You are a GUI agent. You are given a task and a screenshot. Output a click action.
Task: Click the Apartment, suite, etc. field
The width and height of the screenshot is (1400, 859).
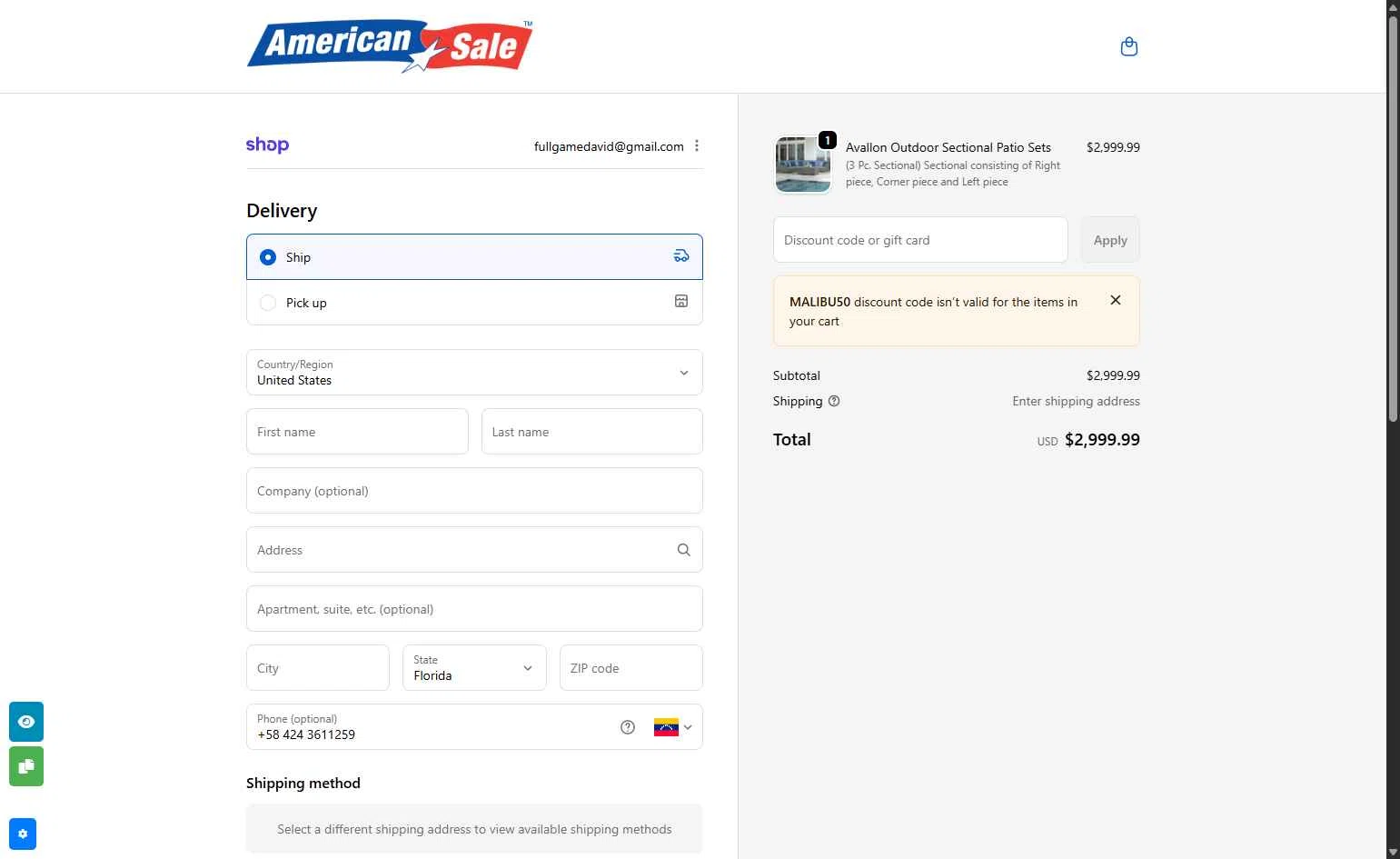tap(474, 609)
